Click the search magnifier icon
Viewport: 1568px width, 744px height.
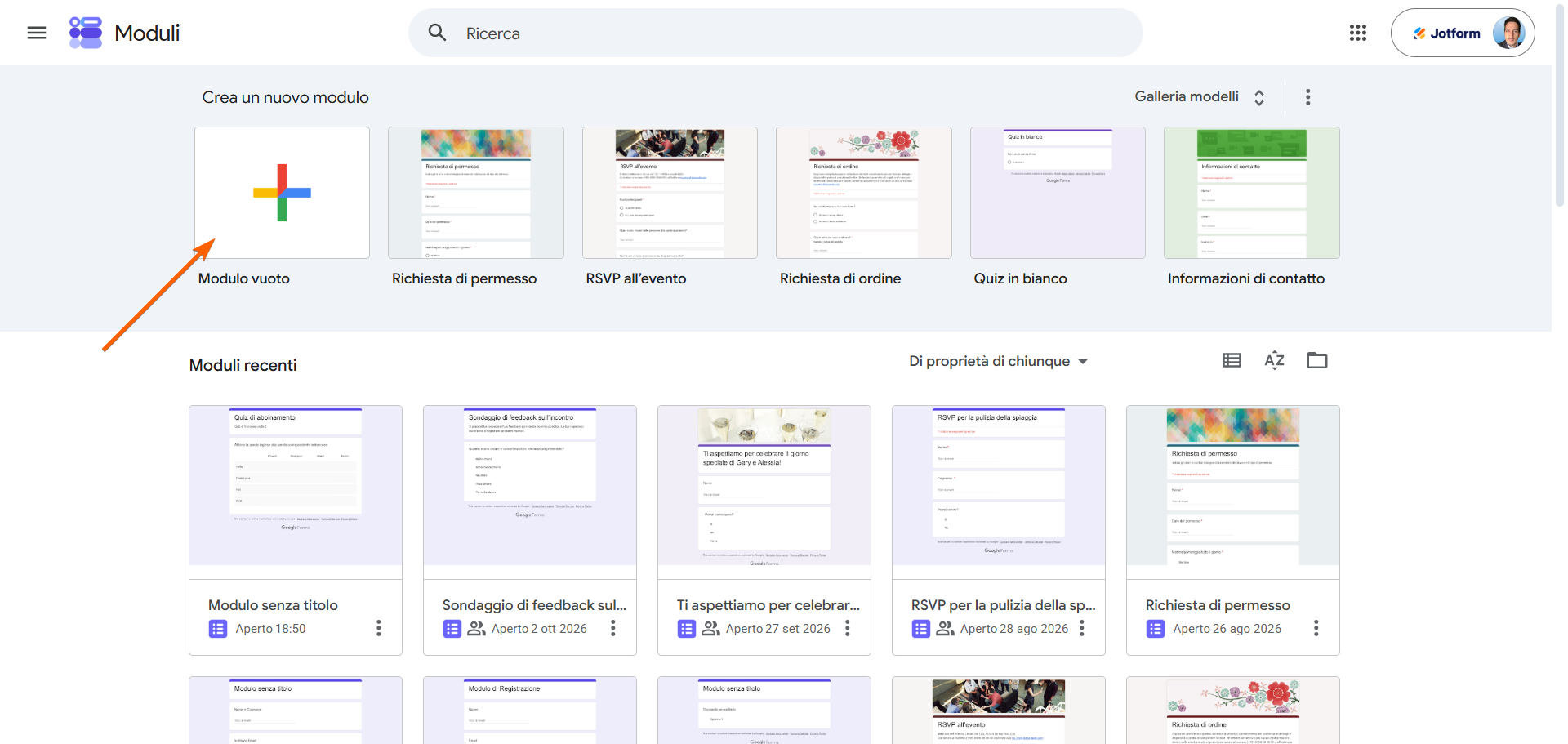coord(438,33)
